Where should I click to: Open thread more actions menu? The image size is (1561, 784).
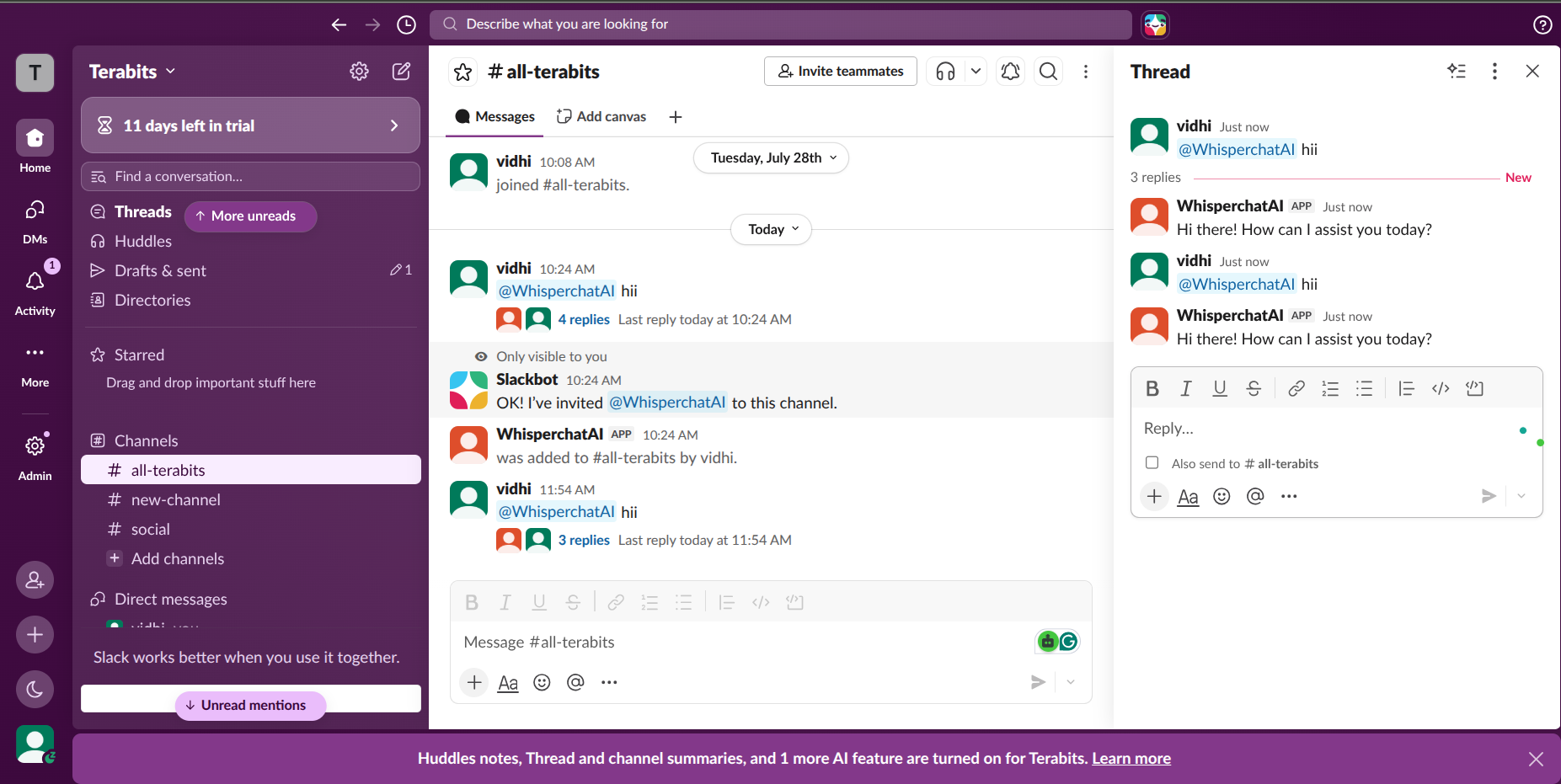[1494, 72]
